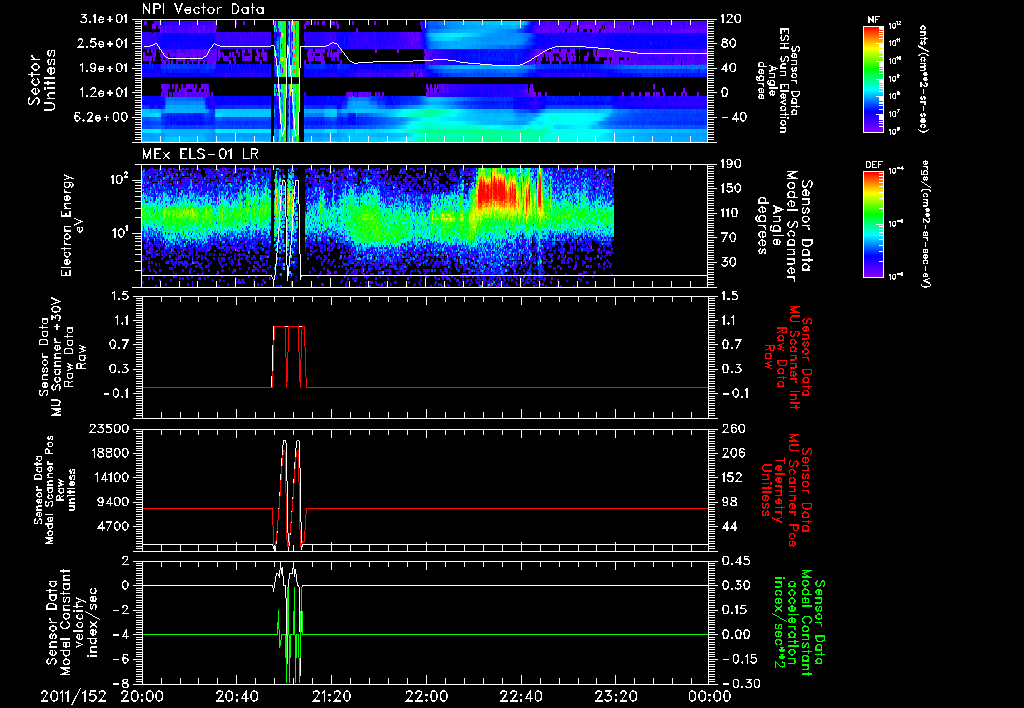Click the '206' telemetry tick value

[x=732, y=453]
